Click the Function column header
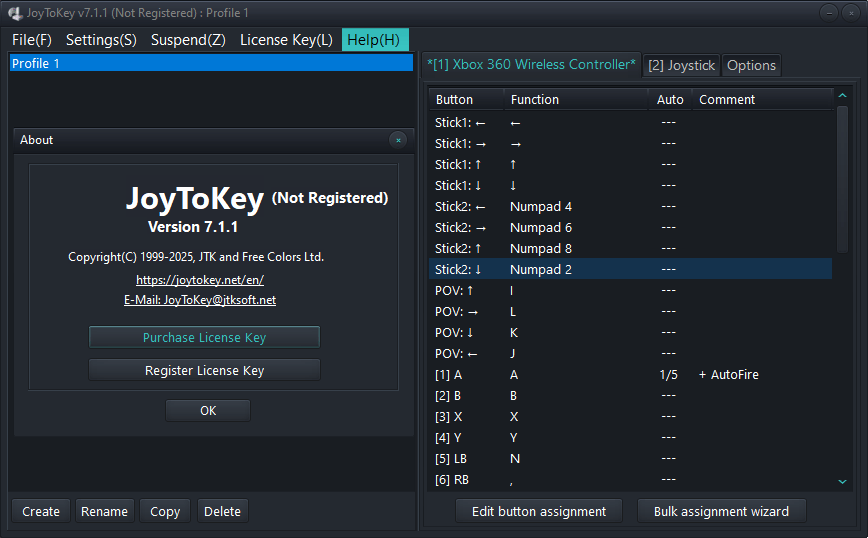This screenshot has height=538, width=868. [x=576, y=100]
